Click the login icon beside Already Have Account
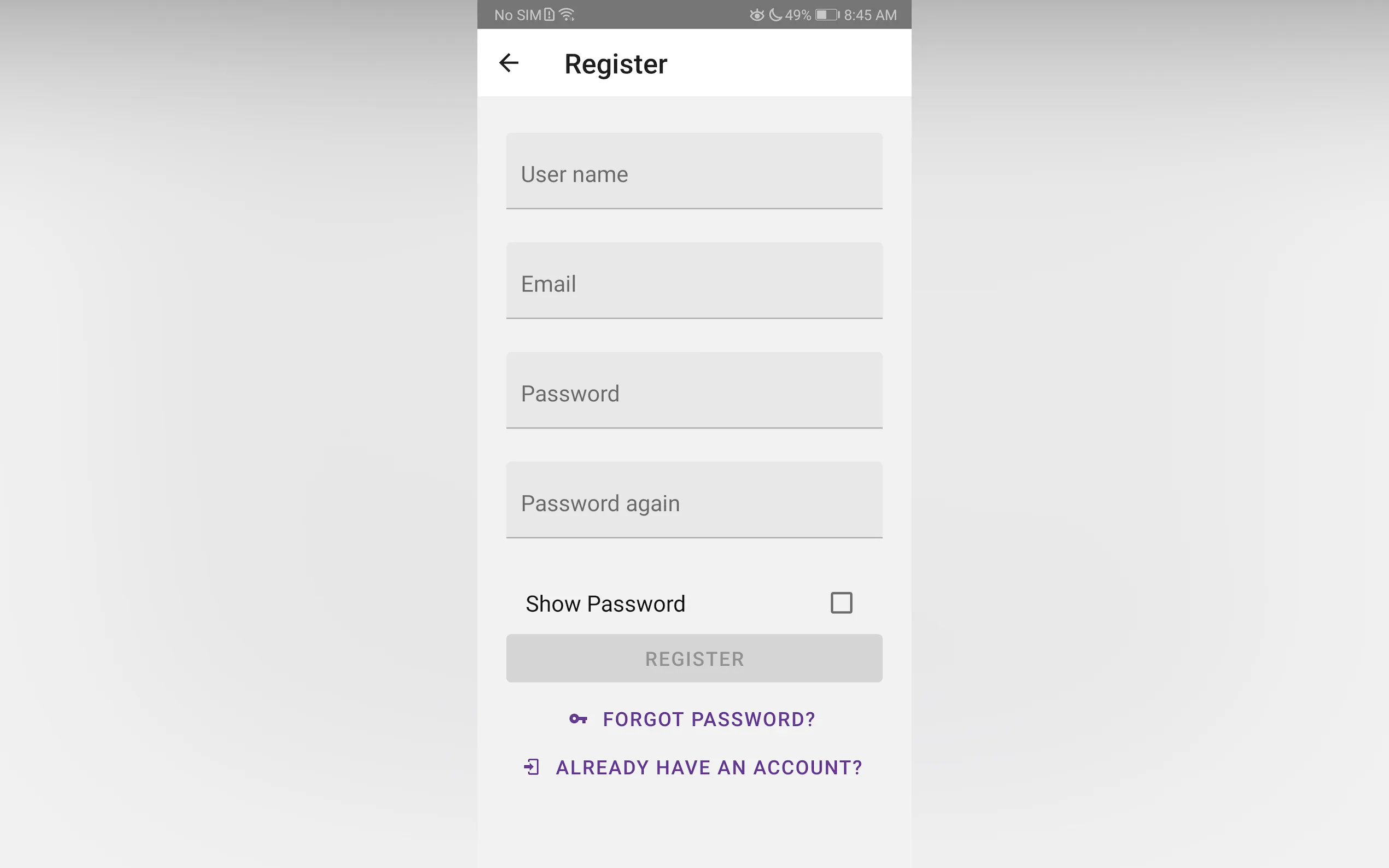This screenshot has width=1389, height=868. (532, 767)
